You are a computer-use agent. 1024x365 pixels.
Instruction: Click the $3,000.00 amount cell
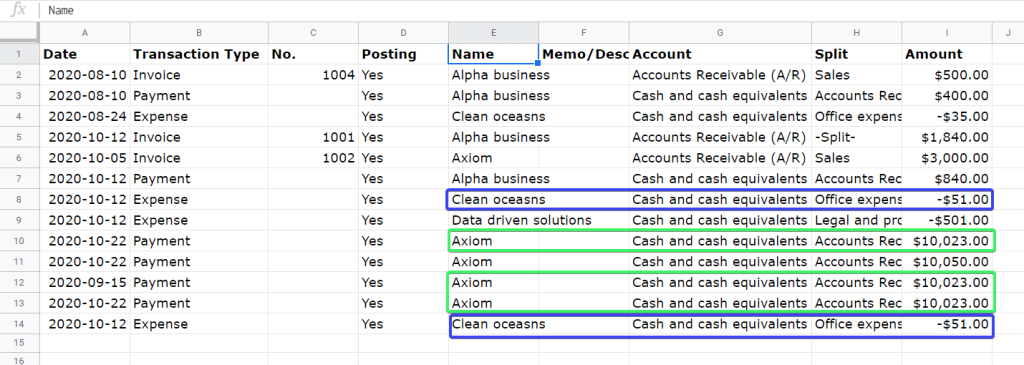[x=947, y=158]
